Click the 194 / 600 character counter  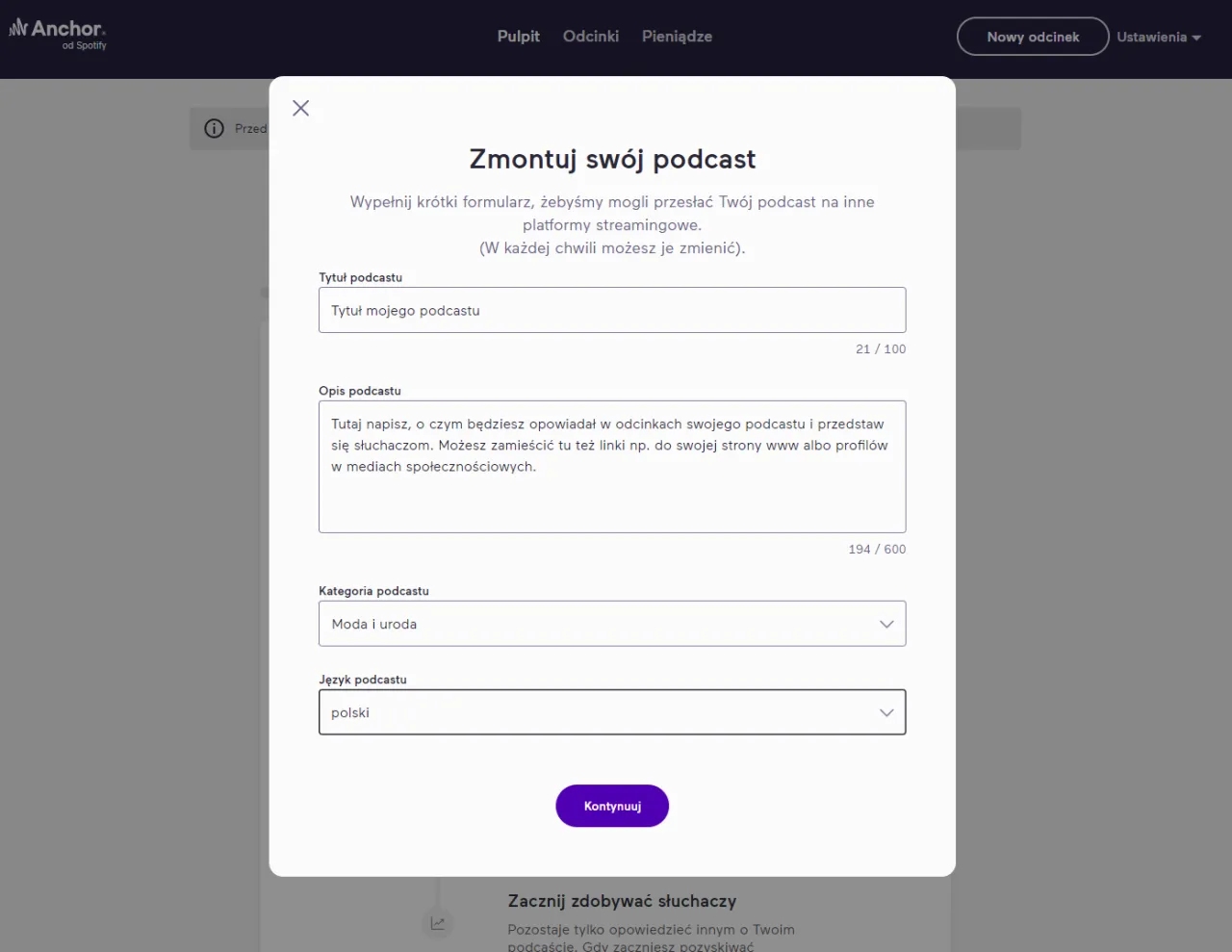point(877,549)
